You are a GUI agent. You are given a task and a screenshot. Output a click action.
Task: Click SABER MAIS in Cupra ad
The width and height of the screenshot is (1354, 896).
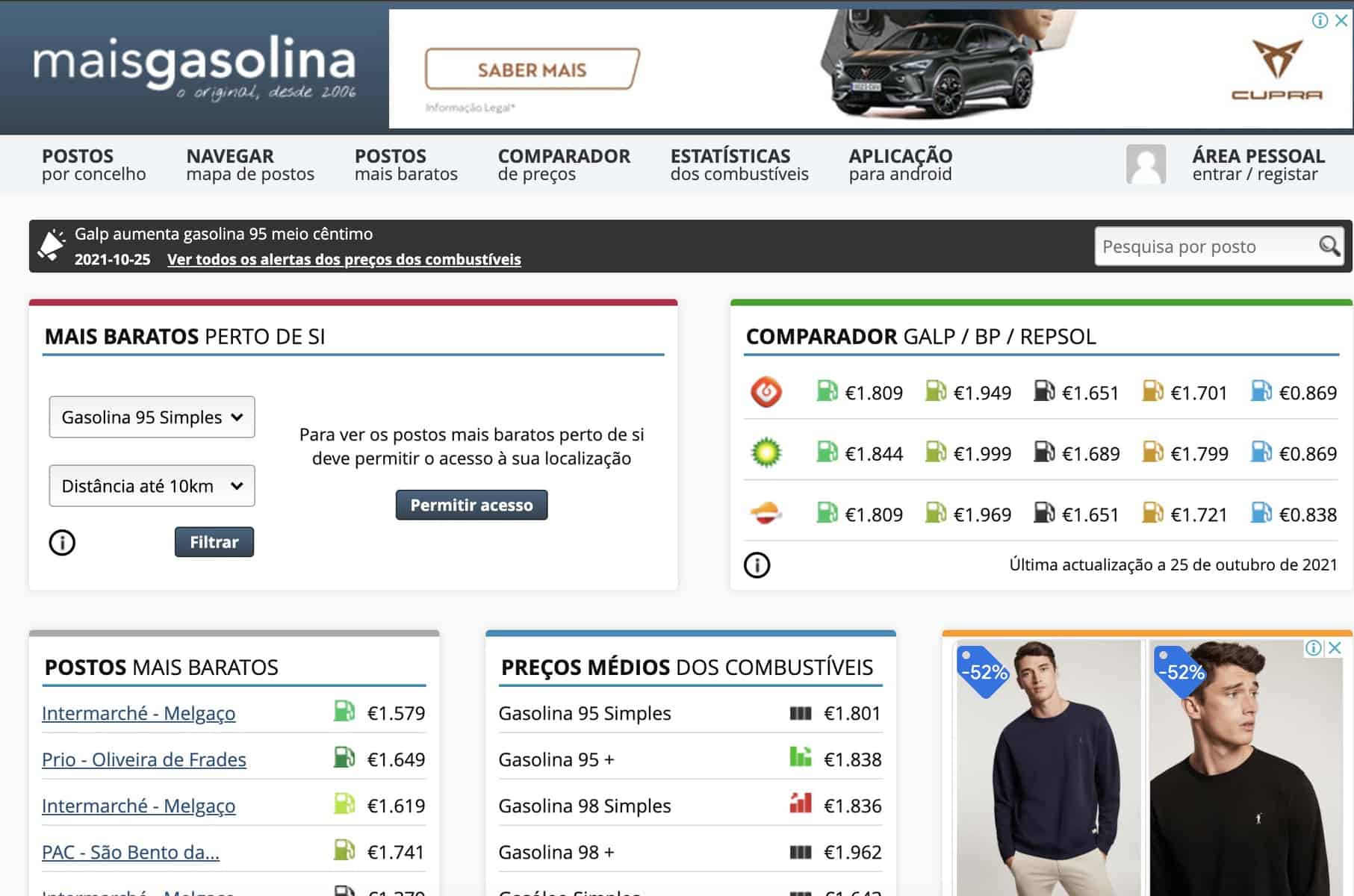tap(532, 69)
